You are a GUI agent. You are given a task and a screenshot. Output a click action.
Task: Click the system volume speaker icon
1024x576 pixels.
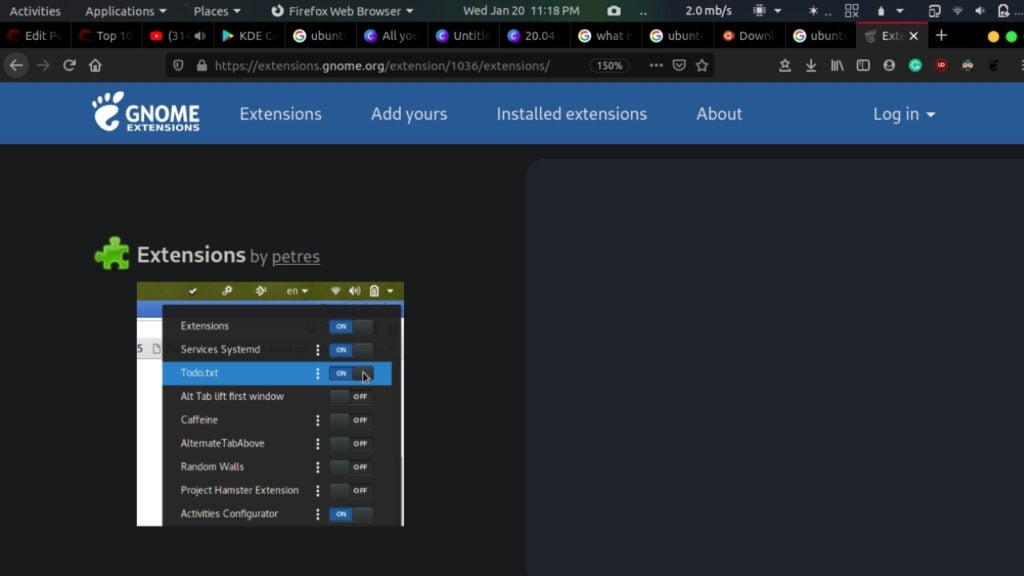980,11
